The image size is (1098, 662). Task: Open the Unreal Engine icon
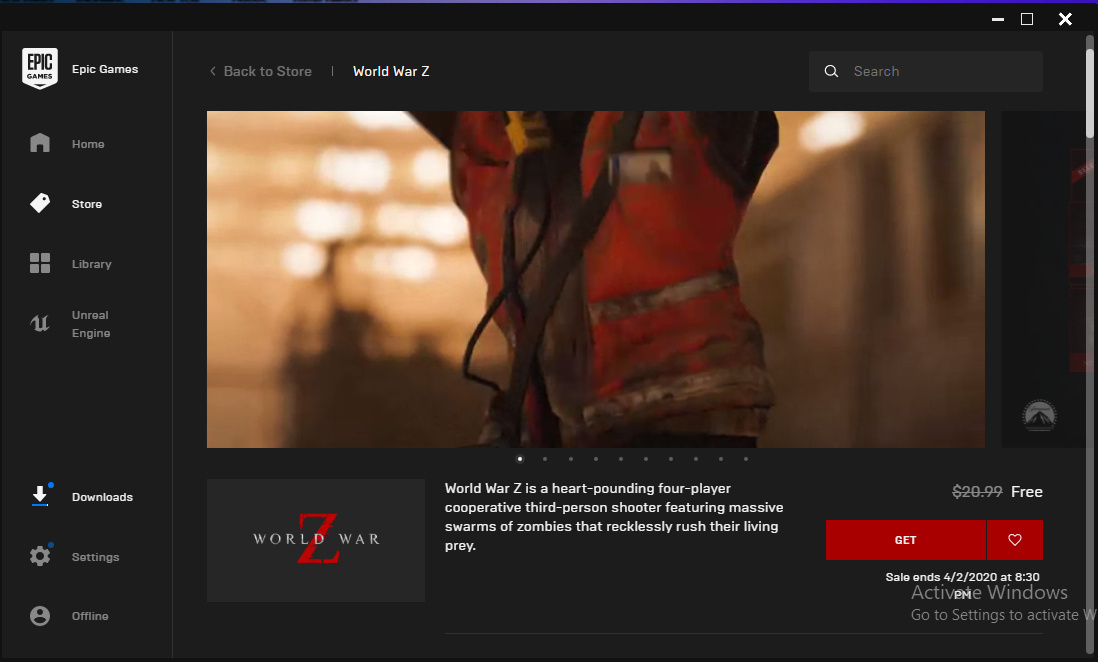click(40, 323)
